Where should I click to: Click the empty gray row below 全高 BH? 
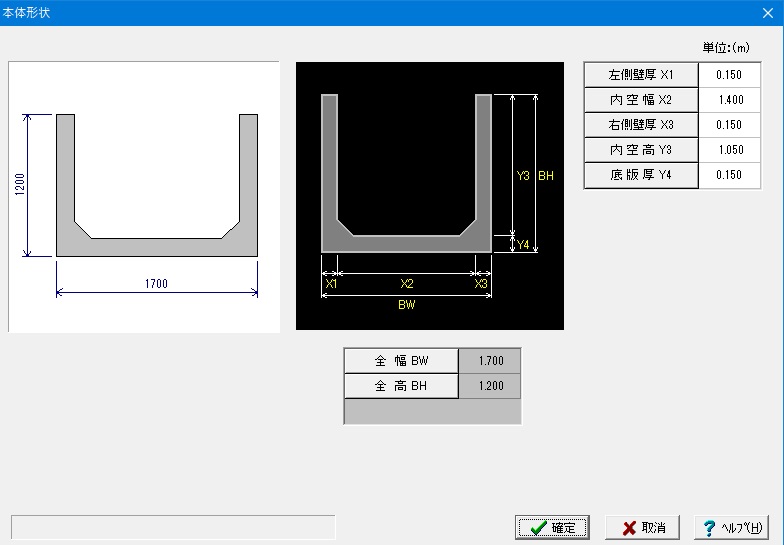(x=432, y=412)
